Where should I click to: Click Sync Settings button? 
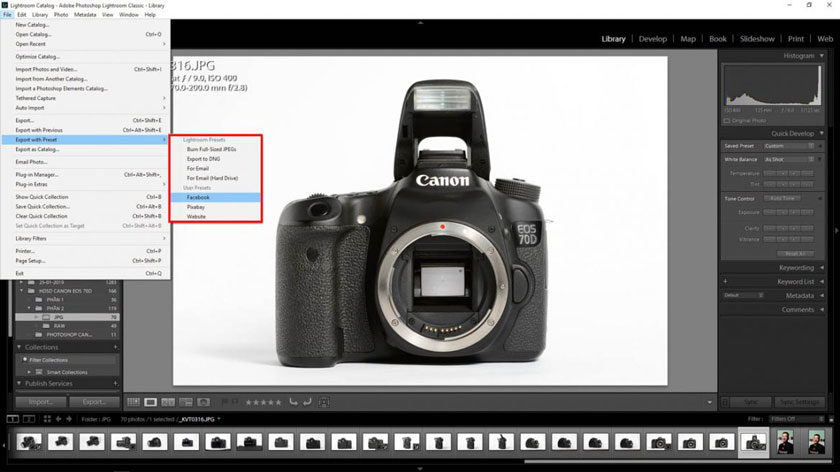pyautogui.click(x=799, y=402)
